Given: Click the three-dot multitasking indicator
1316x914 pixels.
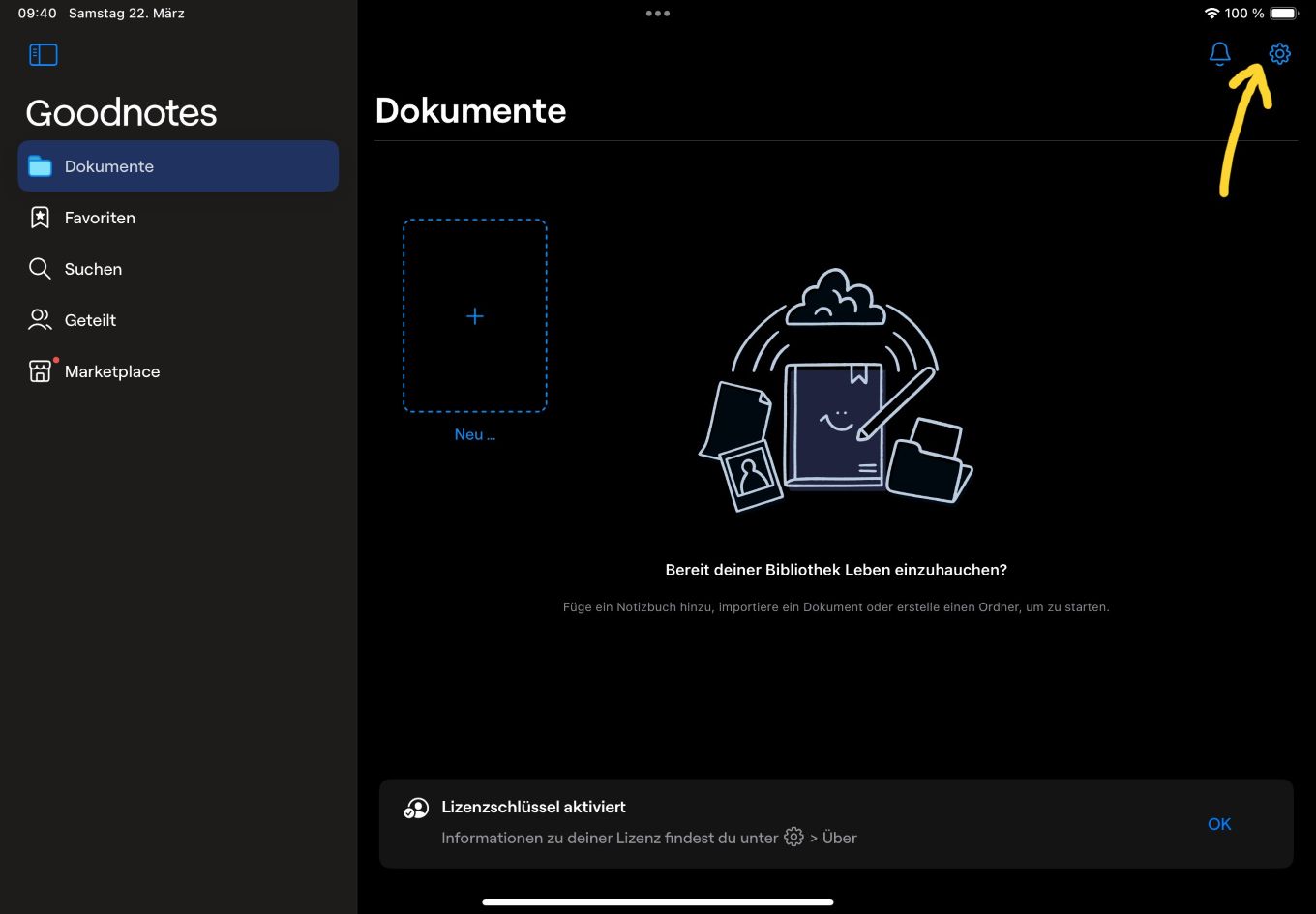Looking at the screenshot, I should [658, 14].
